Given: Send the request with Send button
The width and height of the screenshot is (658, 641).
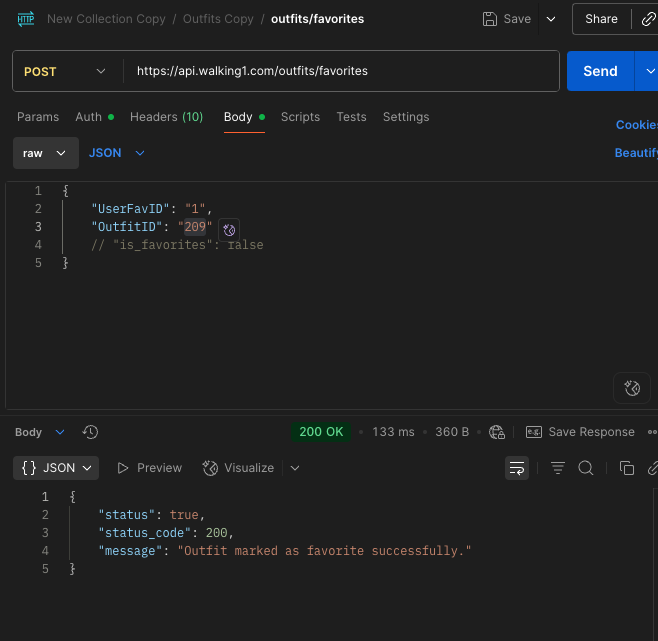Looking at the screenshot, I should (x=600, y=71).
